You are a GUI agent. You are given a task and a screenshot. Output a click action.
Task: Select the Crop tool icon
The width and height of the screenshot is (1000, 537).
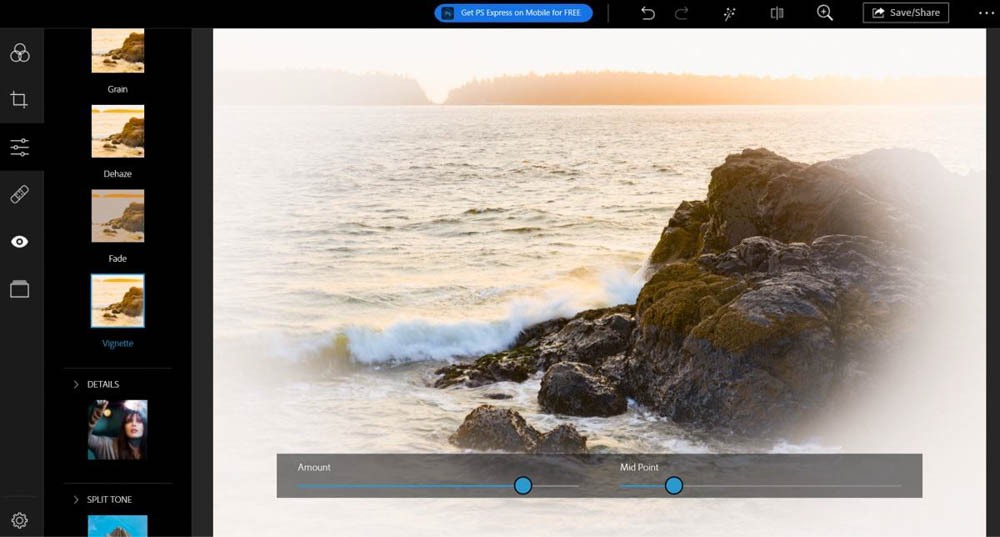(19, 99)
